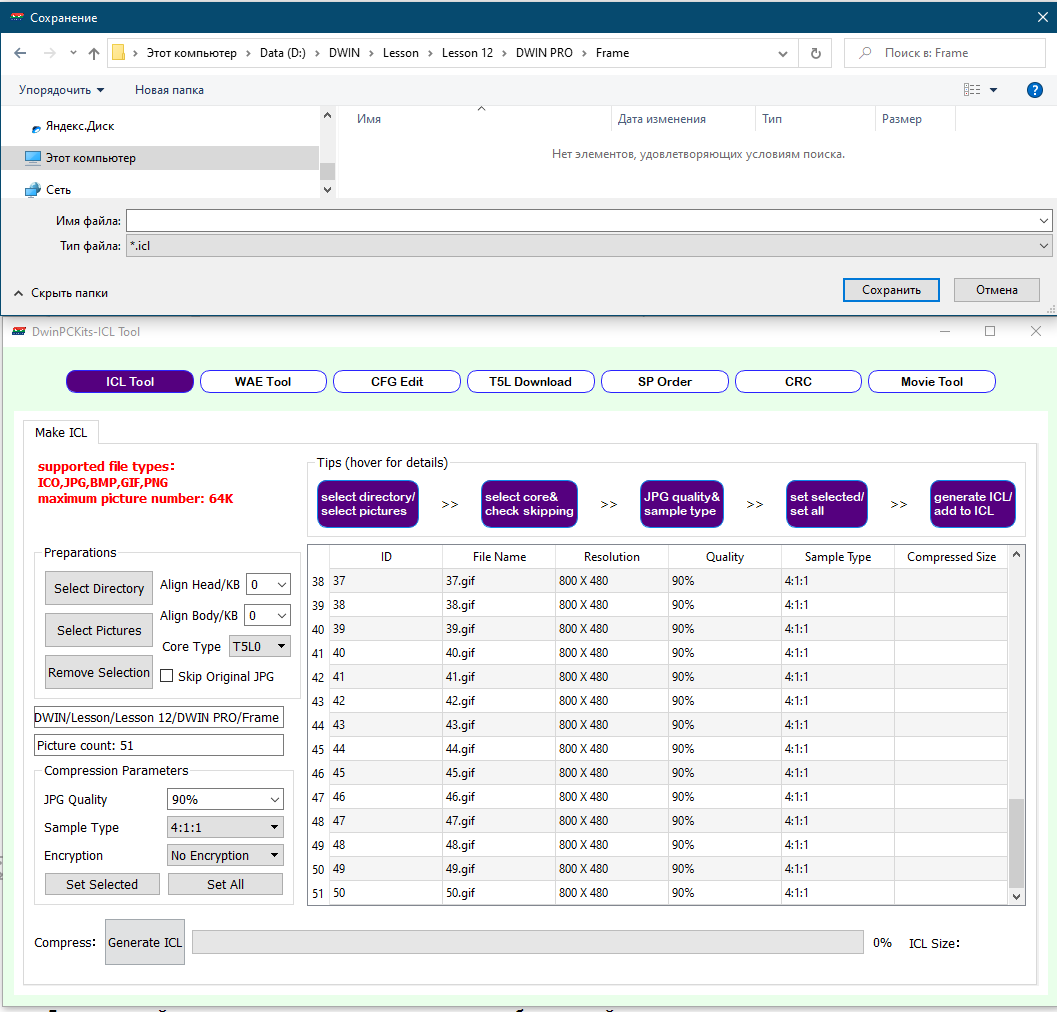Click the JPG quality& sample type tip
Viewport: 1057px width, 1012px height.
(682, 504)
